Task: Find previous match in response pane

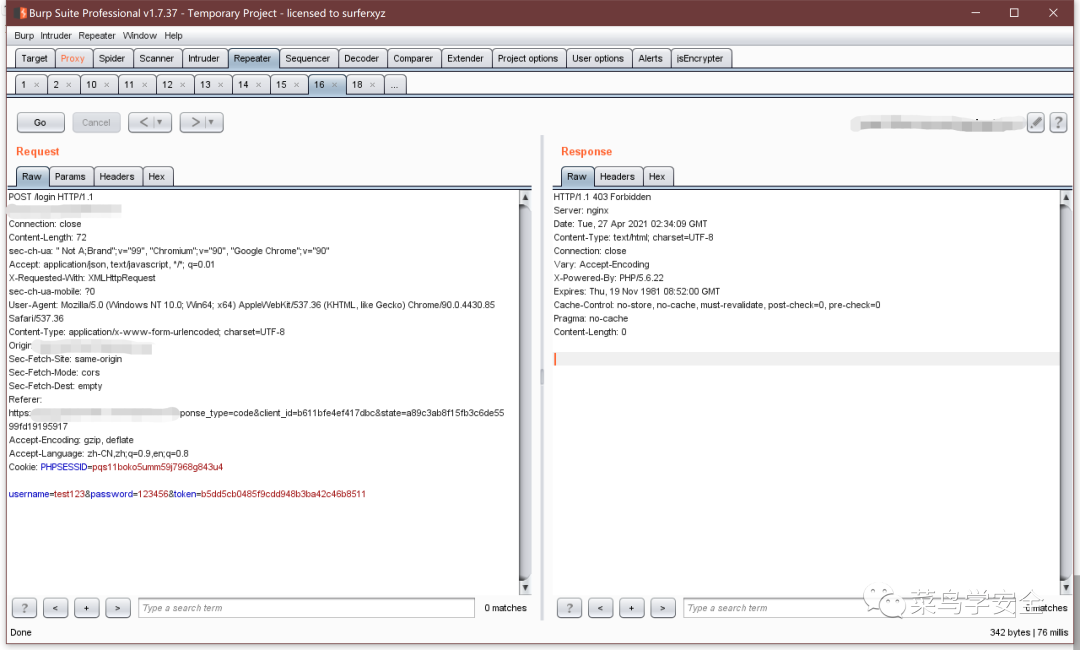Action: pyautogui.click(x=601, y=608)
